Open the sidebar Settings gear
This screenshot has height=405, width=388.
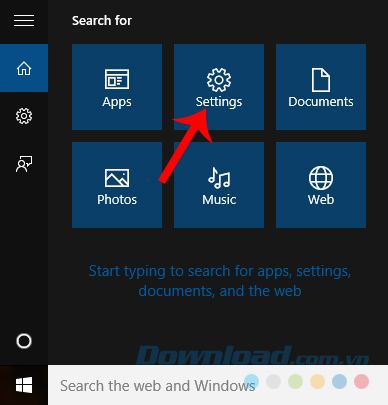tap(24, 116)
